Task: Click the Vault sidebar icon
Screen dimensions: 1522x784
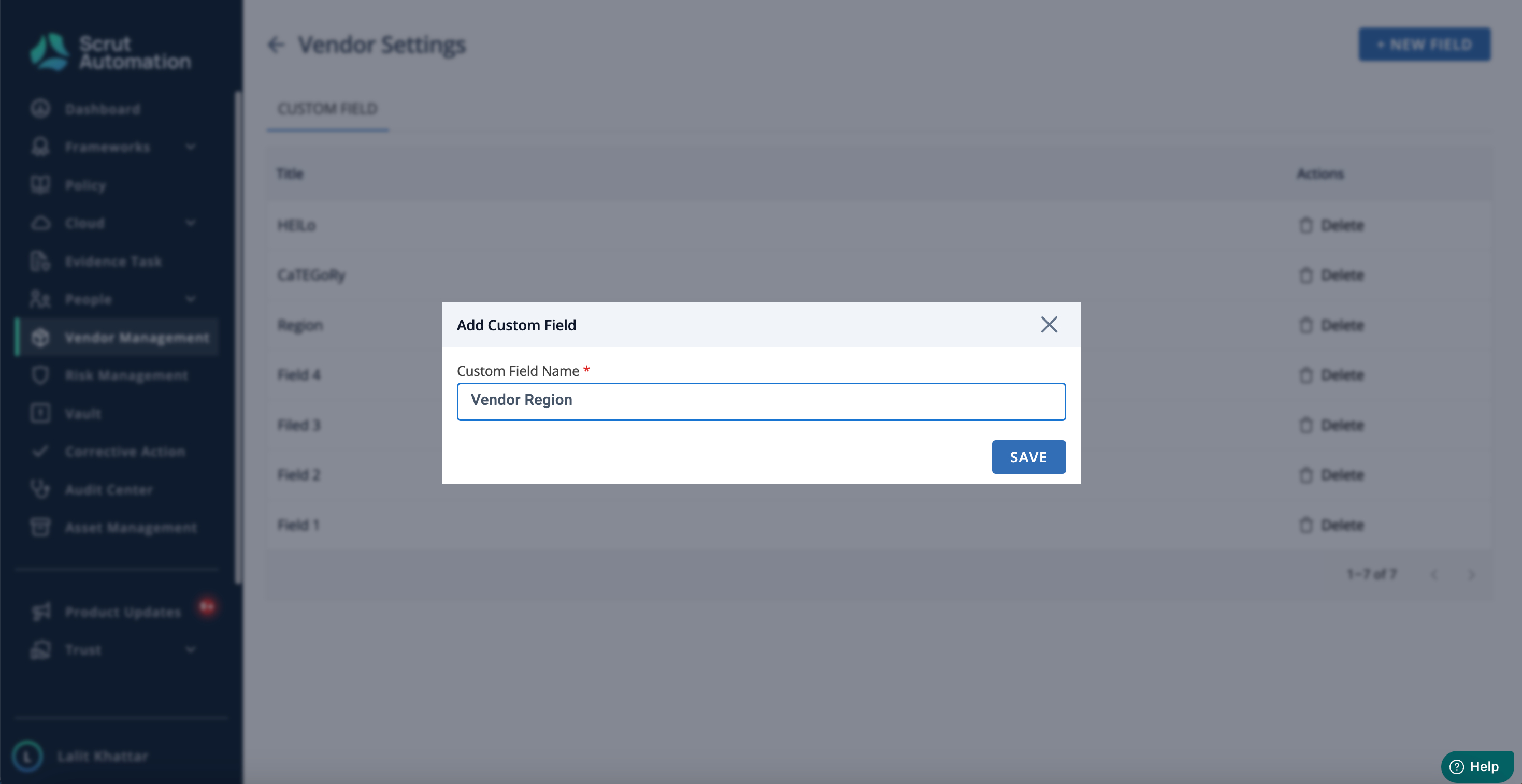Action: point(40,413)
